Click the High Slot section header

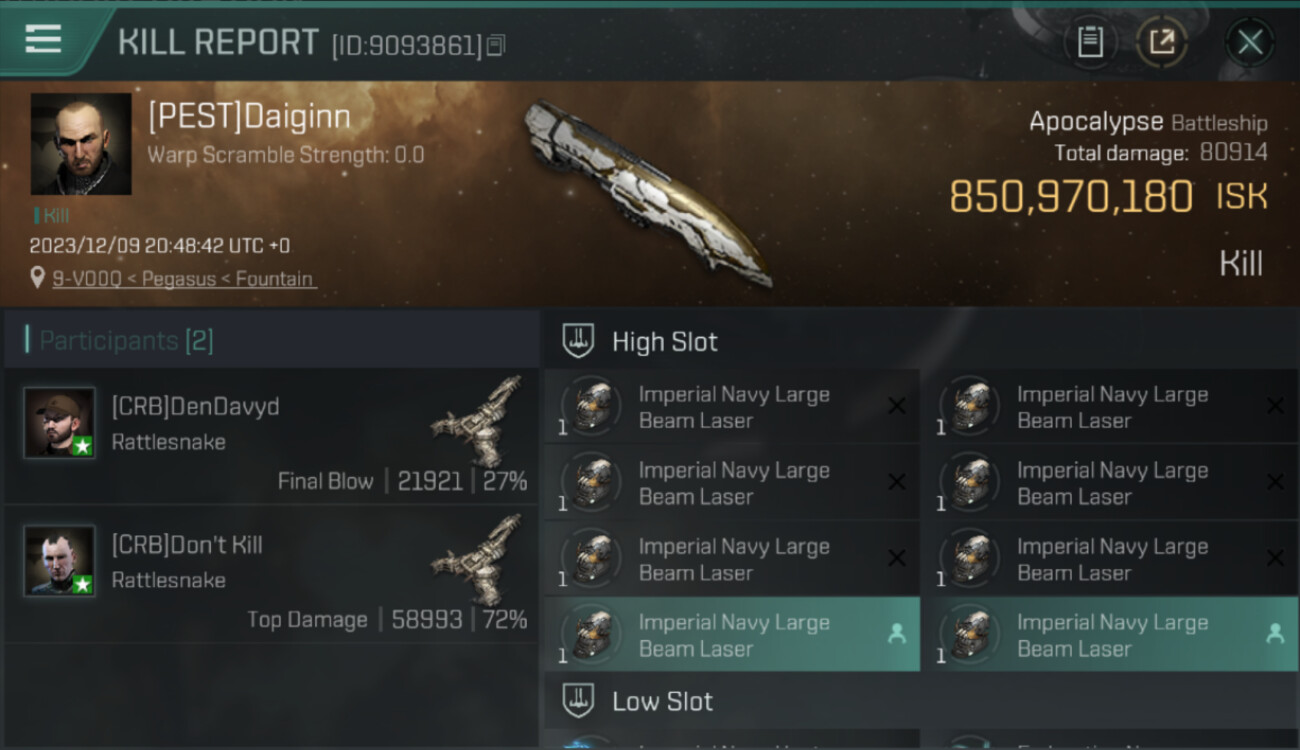click(920, 341)
